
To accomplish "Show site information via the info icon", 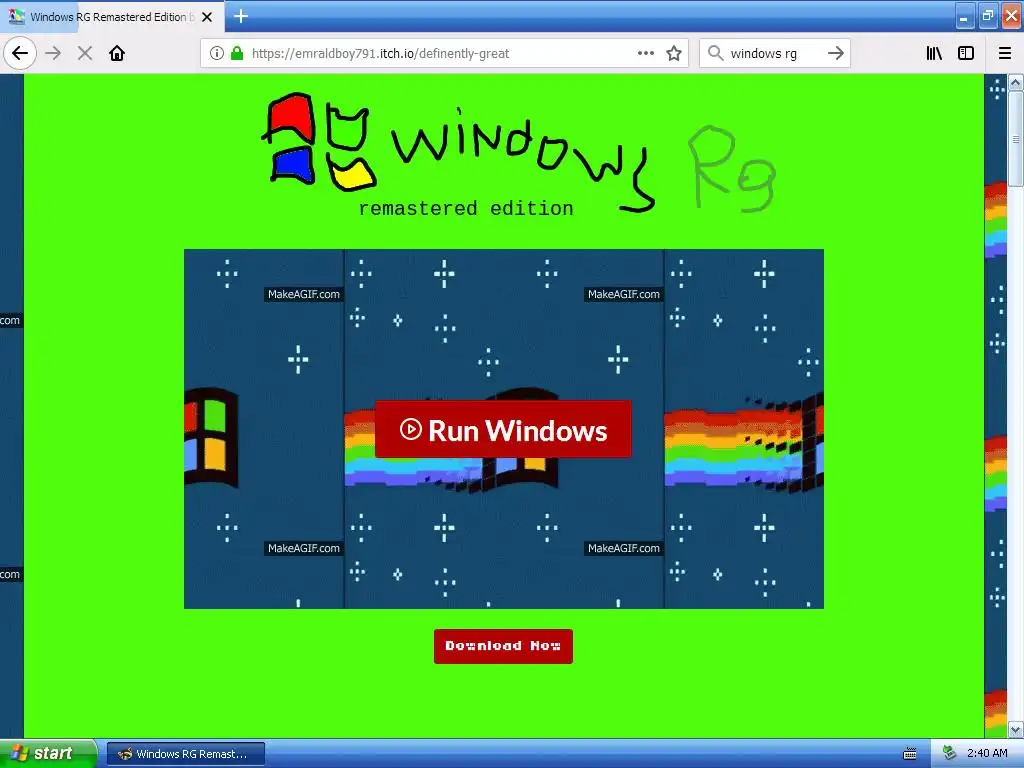I will 217,53.
